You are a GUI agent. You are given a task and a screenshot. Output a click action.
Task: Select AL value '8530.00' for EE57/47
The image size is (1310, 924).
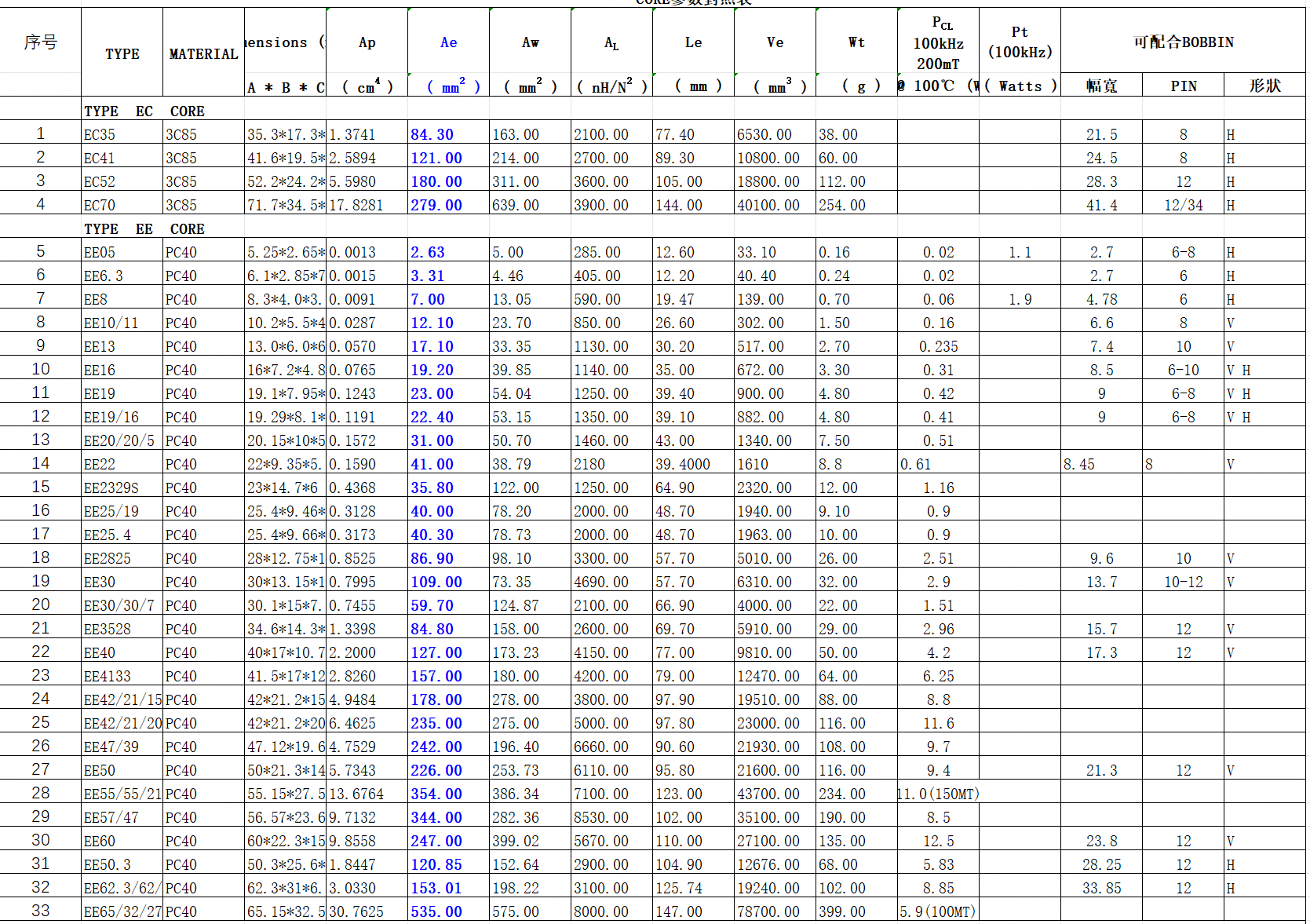click(x=611, y=817)
